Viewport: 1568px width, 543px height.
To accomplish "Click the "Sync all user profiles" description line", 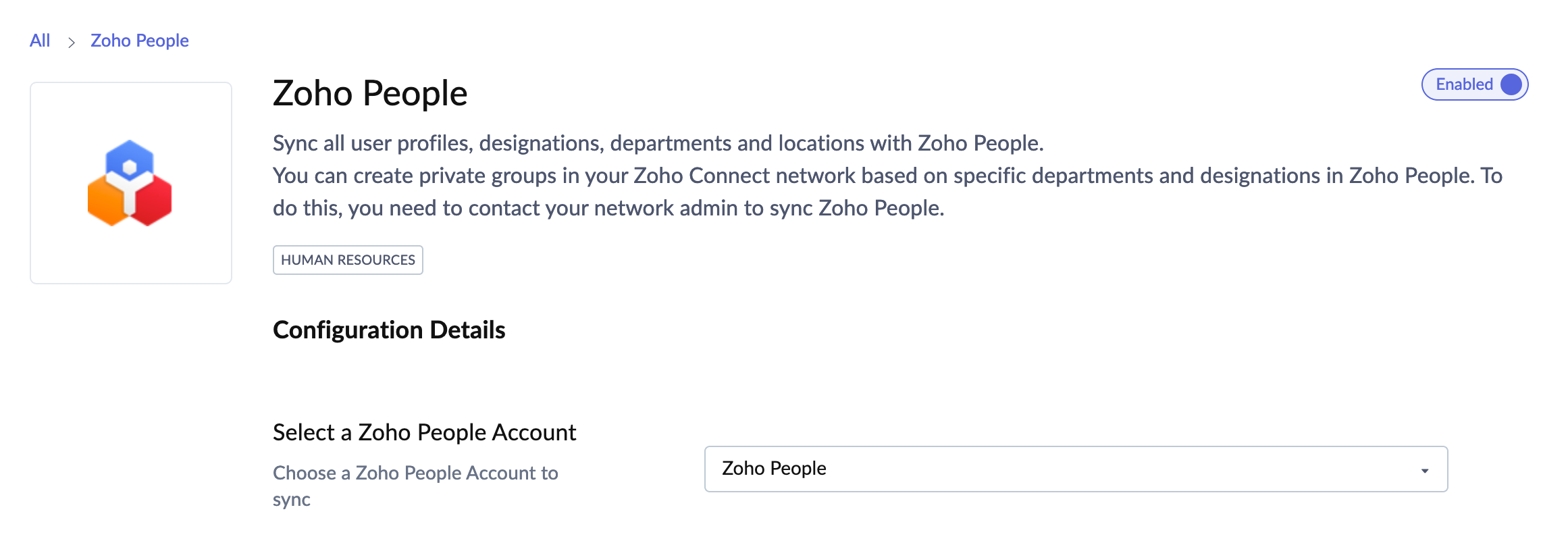I will [x=658, y=143].
